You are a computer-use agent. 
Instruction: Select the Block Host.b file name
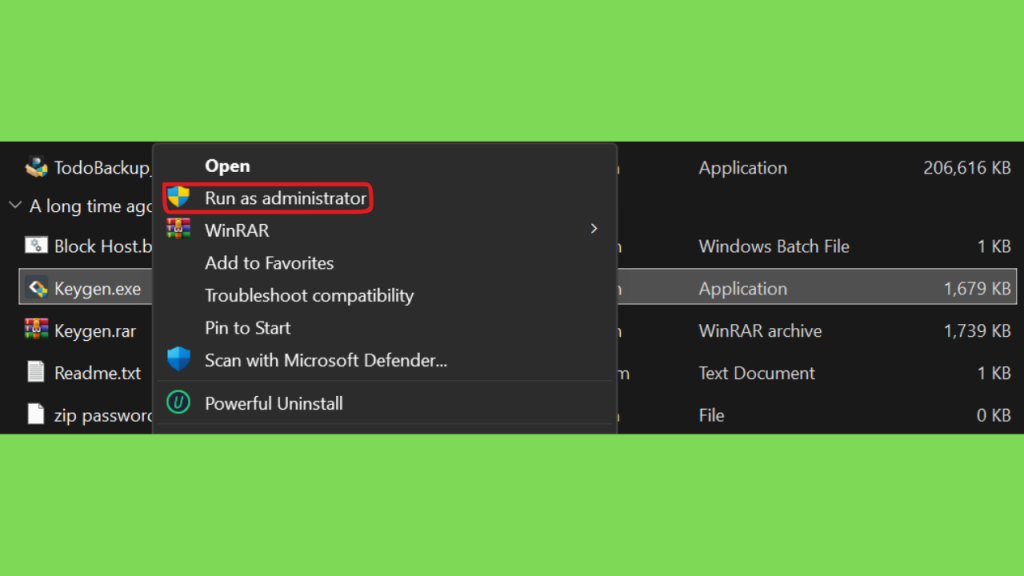(x=103, y=246)
